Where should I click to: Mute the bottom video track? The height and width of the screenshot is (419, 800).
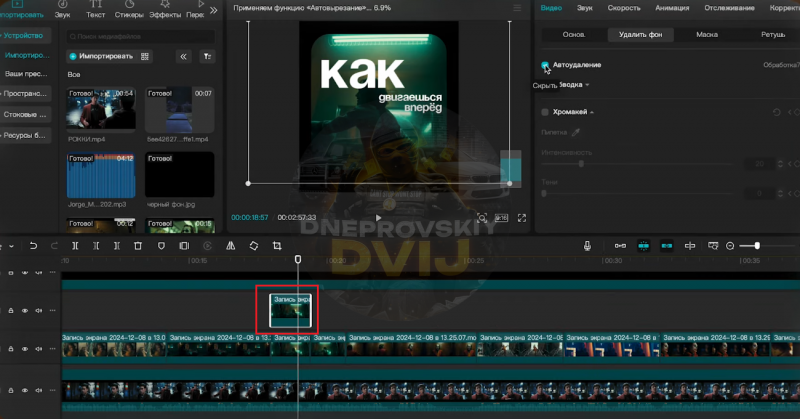(x=39, y=390)
